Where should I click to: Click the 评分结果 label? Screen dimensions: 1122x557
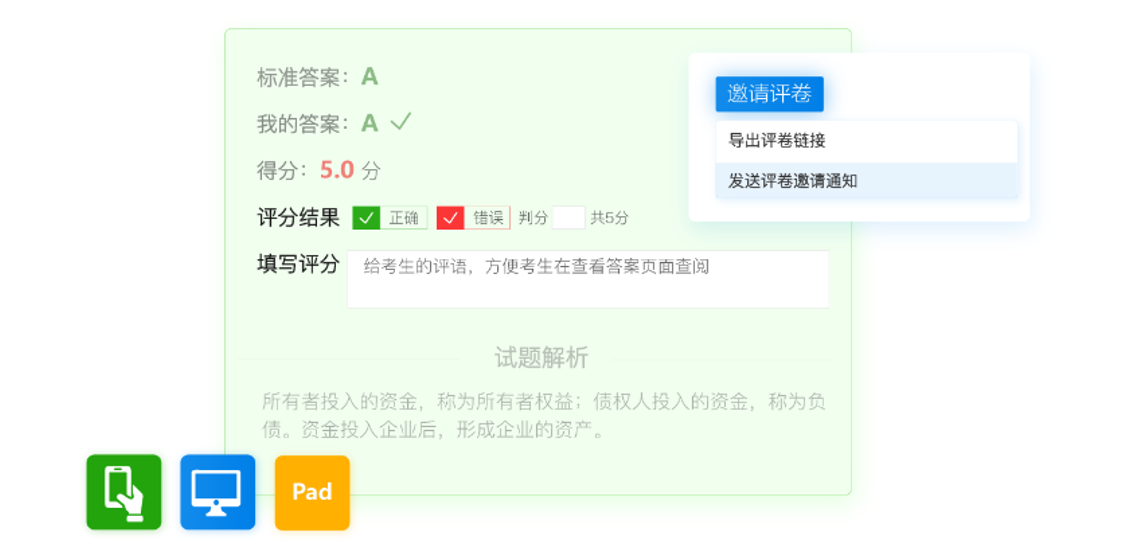tap(298, 217)
